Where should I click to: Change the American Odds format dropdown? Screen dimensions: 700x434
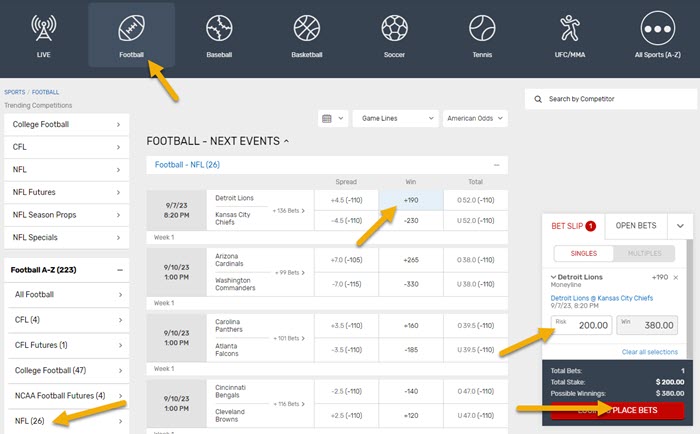point(475,118)
